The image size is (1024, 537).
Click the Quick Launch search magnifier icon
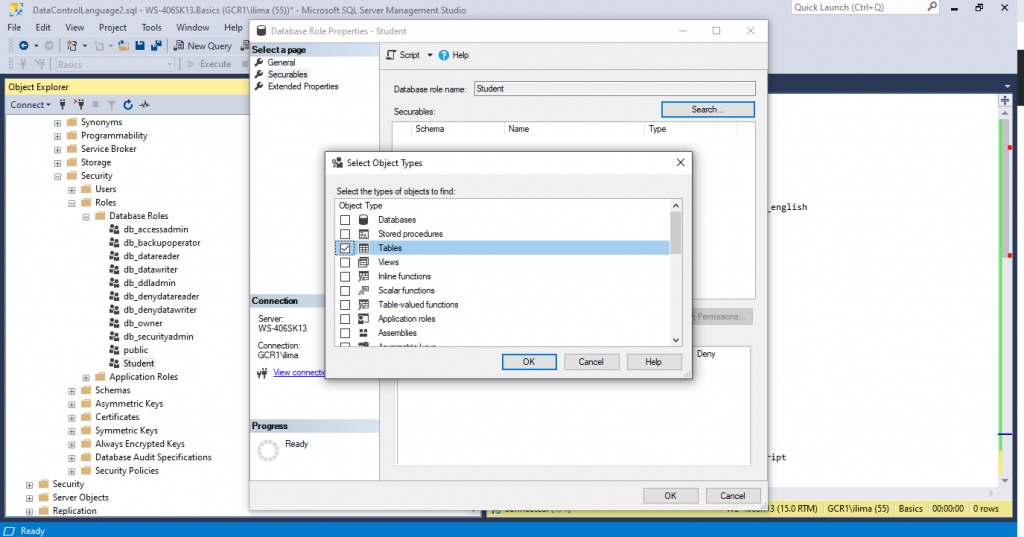coord(932,7)
